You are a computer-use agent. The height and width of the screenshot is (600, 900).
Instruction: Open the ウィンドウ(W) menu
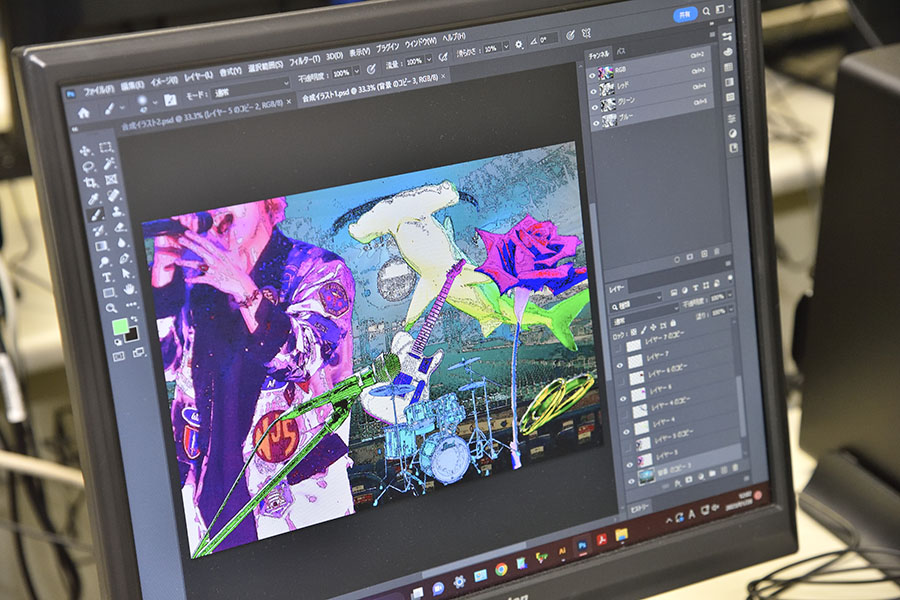[421, 43]
